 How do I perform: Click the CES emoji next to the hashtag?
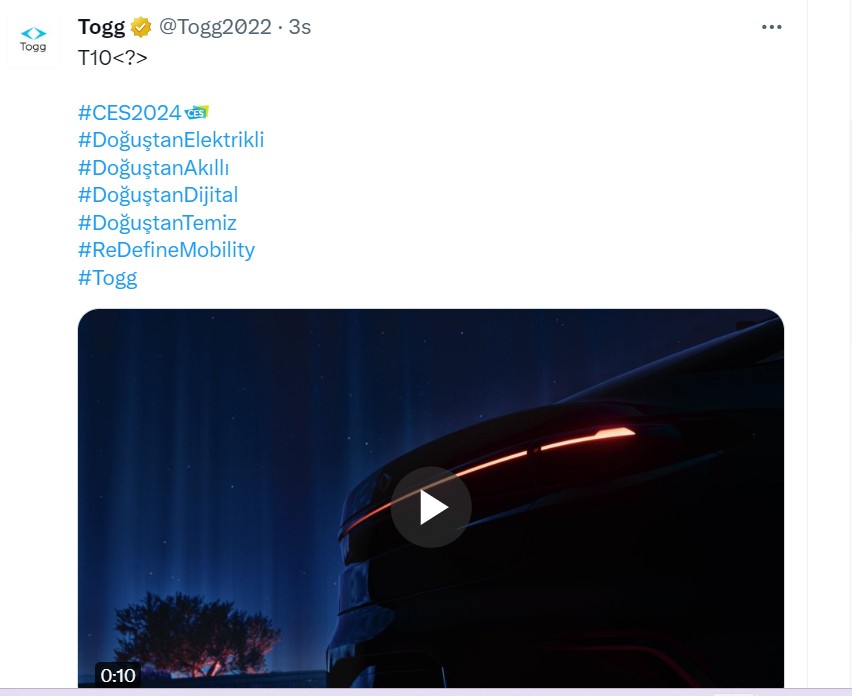pyautogui.click(x=197, y=112)
